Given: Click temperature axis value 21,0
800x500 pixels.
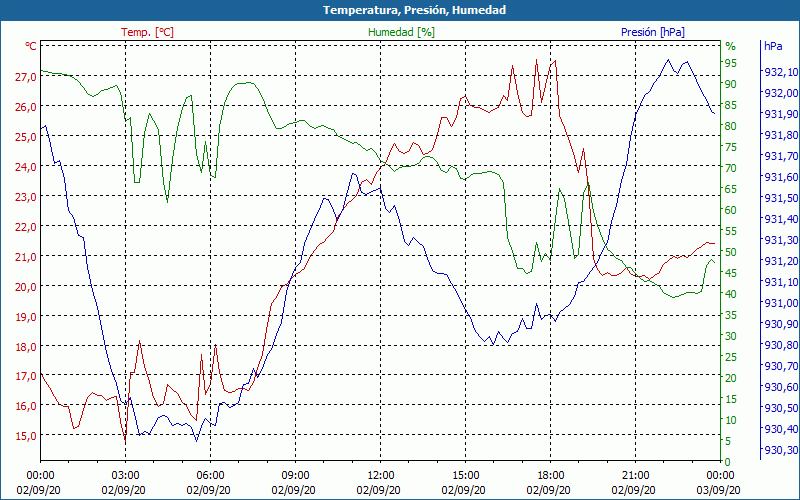Looking at the screenshot, I should click(x=26, y=256).
